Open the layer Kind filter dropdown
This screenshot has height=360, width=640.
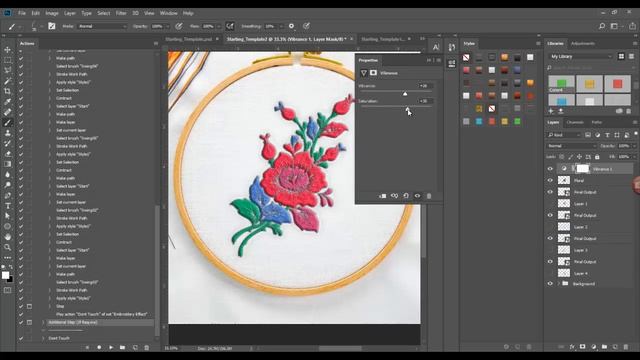tap(564, 135)
